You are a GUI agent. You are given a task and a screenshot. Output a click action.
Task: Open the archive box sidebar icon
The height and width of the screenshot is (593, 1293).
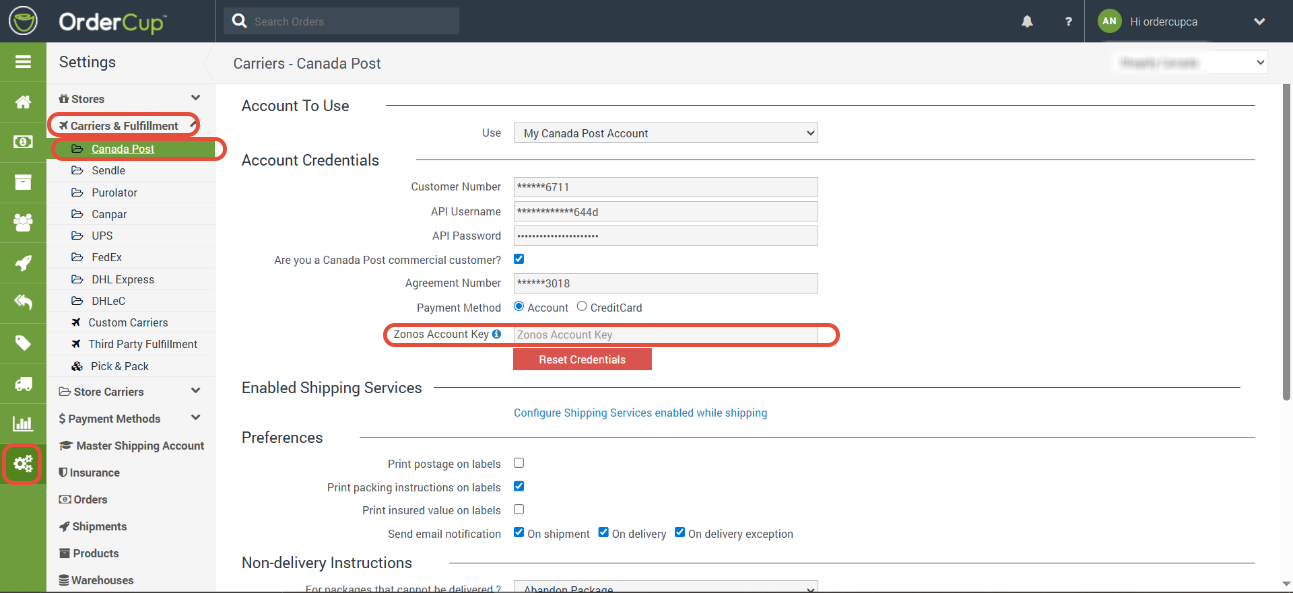[x=22, y=182]
